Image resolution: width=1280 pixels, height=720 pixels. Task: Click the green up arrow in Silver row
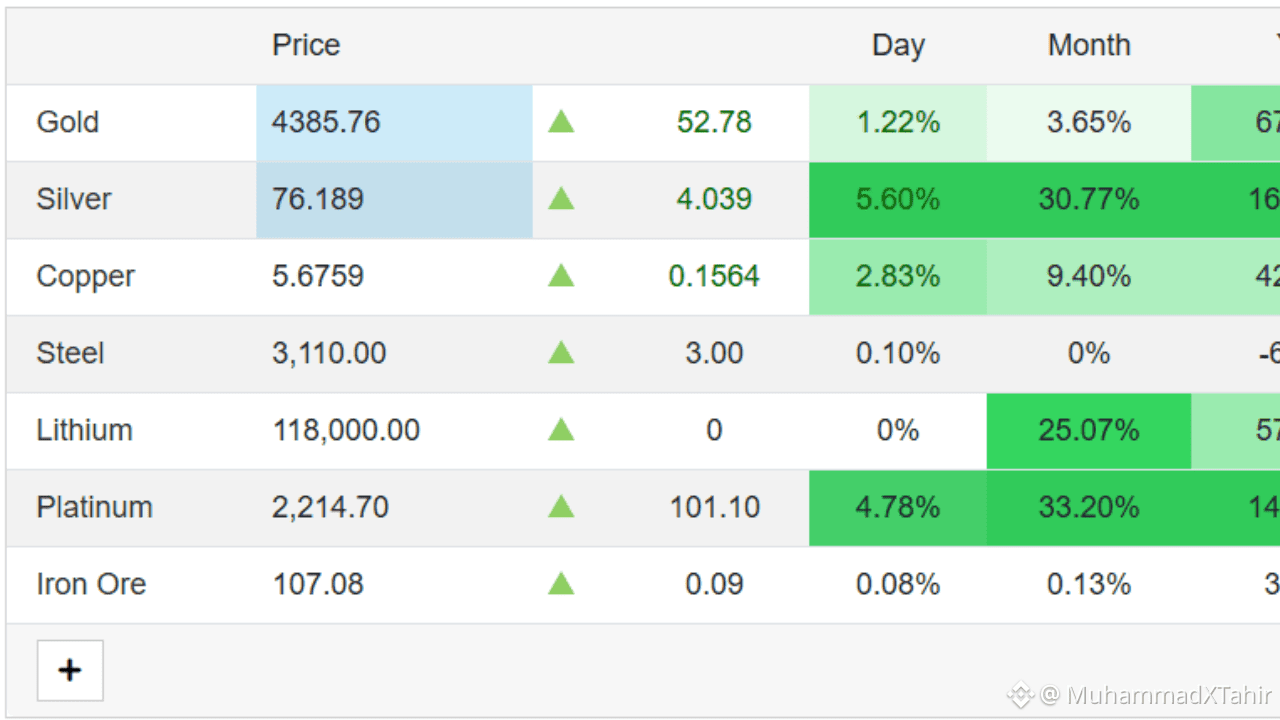(x=561, y=199)
